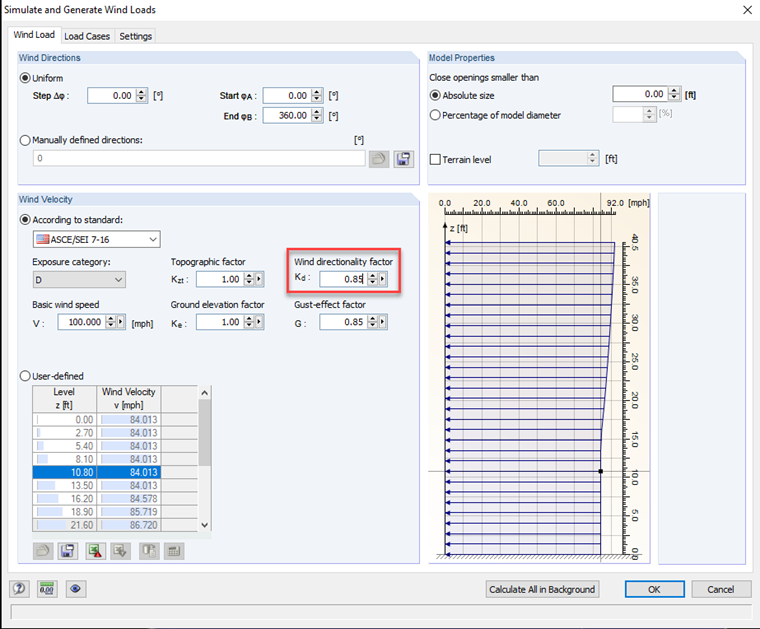This screenshot has width=760, height=629.
Task: Enable the Terrain level checkbox
Action: tap(435, 159)
